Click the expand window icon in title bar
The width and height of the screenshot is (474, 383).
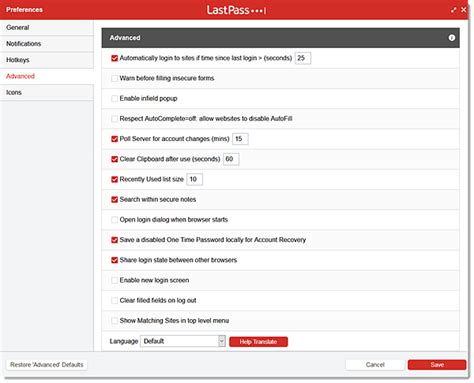[453, 10]
